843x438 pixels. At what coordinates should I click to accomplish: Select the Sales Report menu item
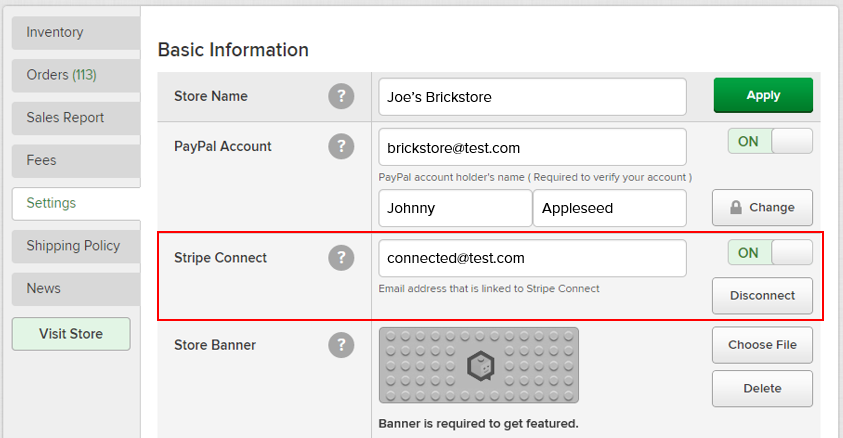(x=76, y=118)
